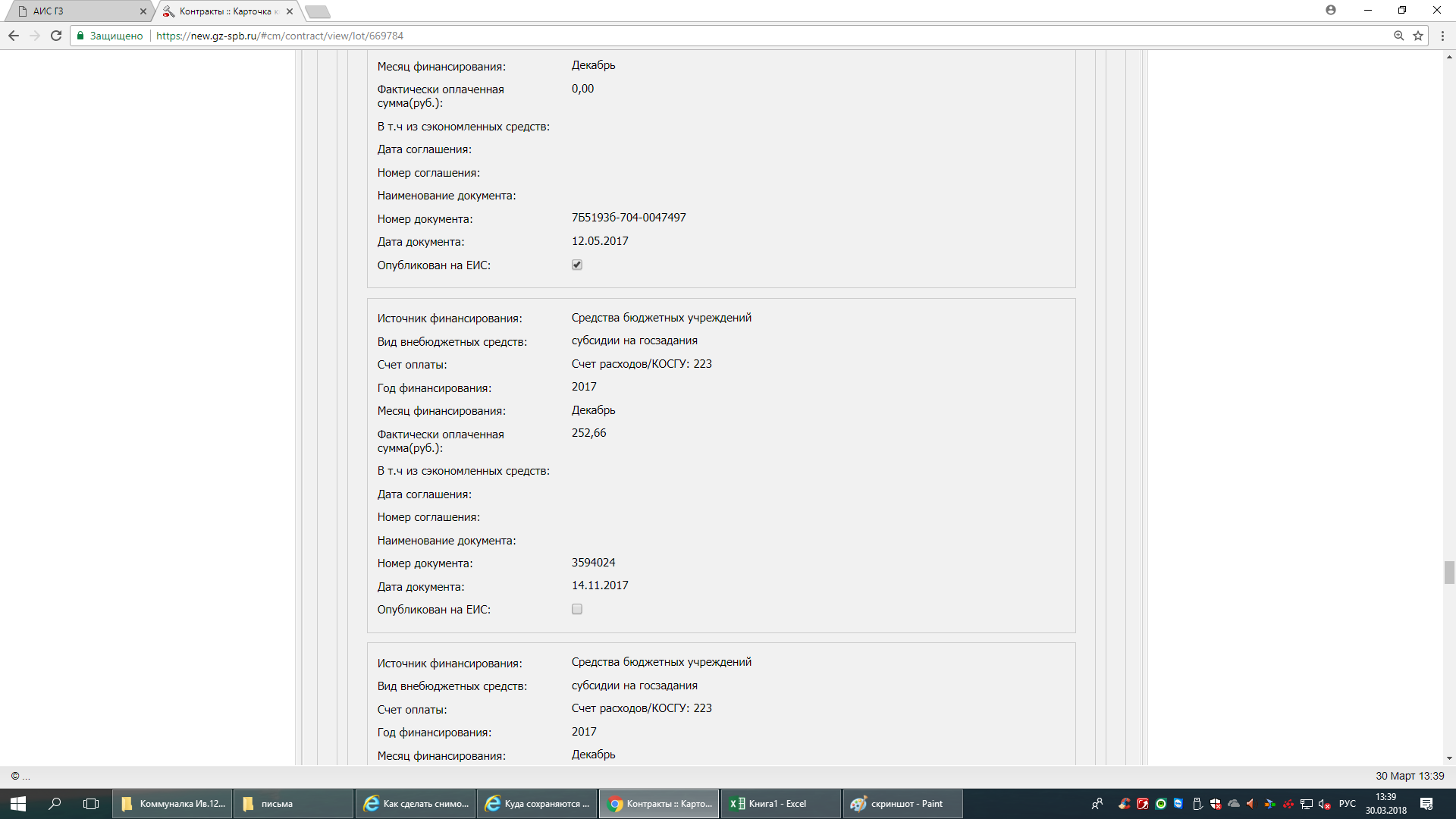Screen dimensions: 1456x819
Task: Check Опубликован на ЕИС for document 3594024
Action: [x=577, y=609]
